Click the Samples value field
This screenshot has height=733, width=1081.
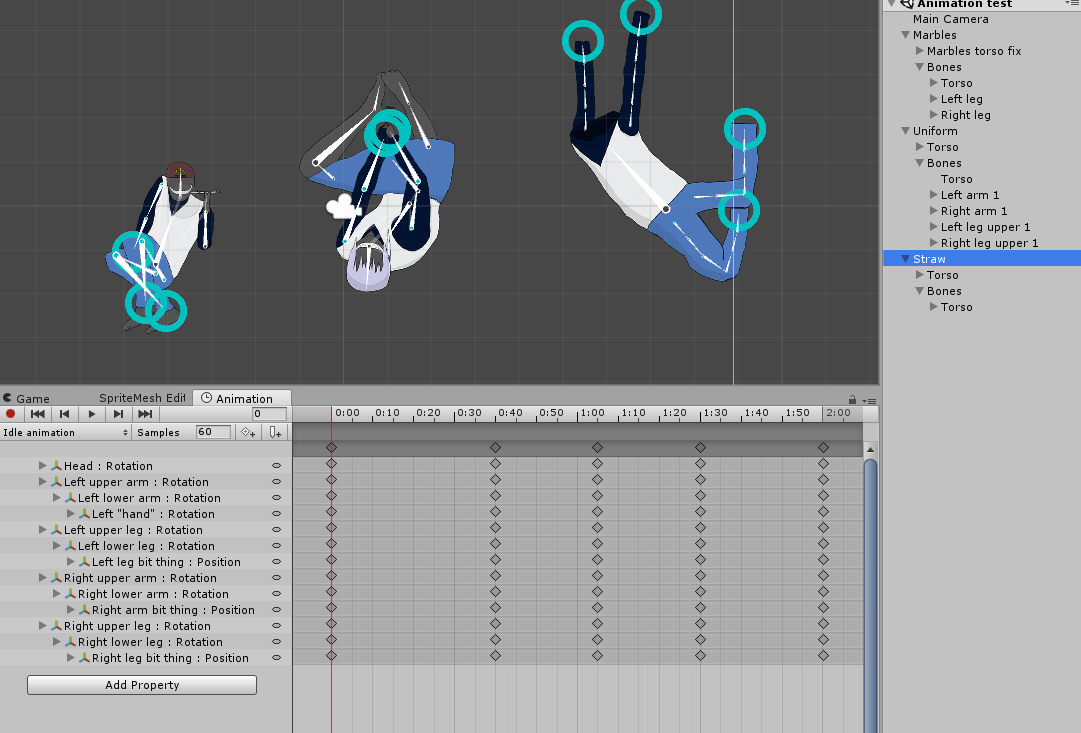click(x=213, y=432)
